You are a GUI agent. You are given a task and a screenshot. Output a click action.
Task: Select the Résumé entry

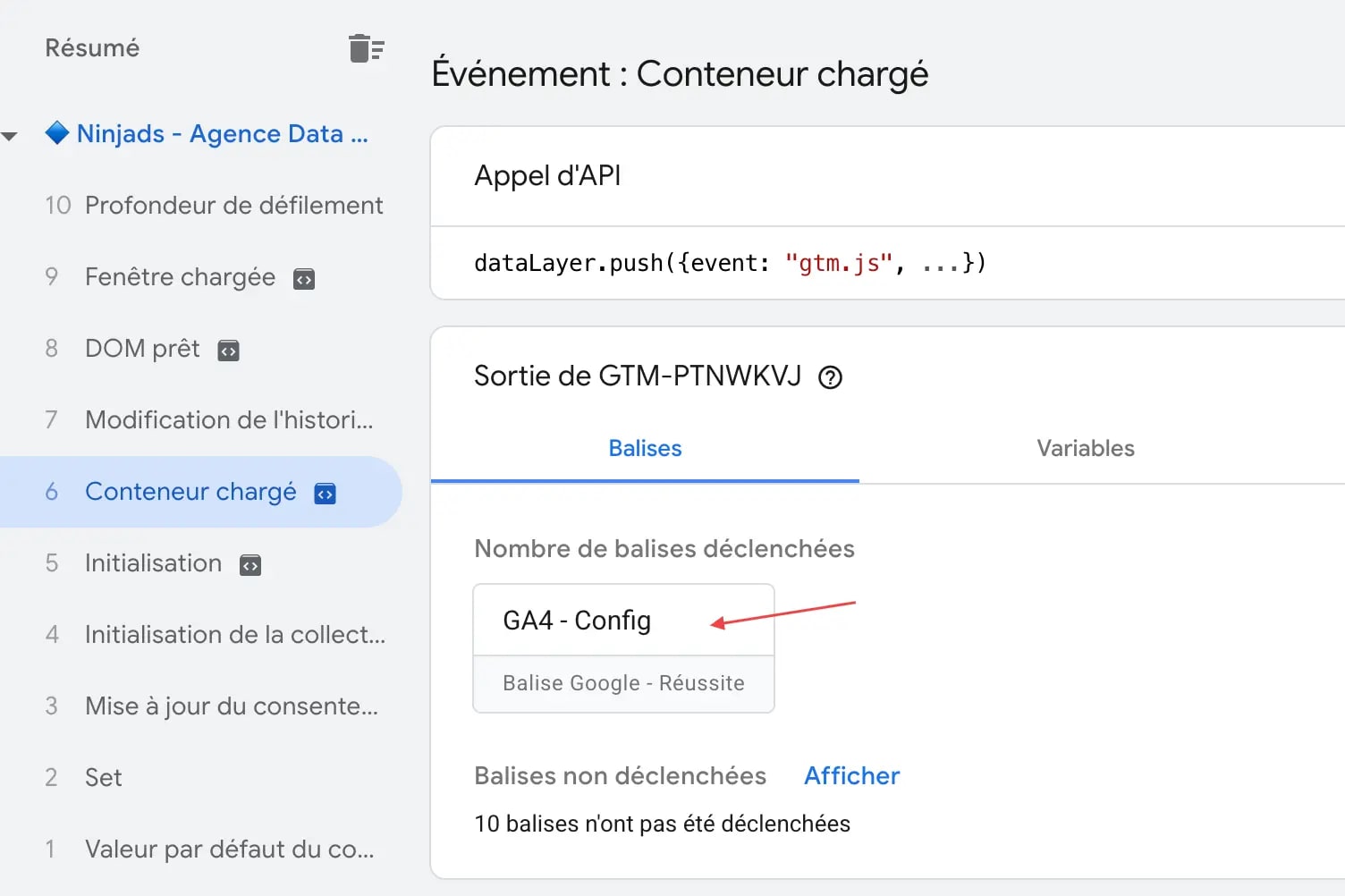click(92, 47)
